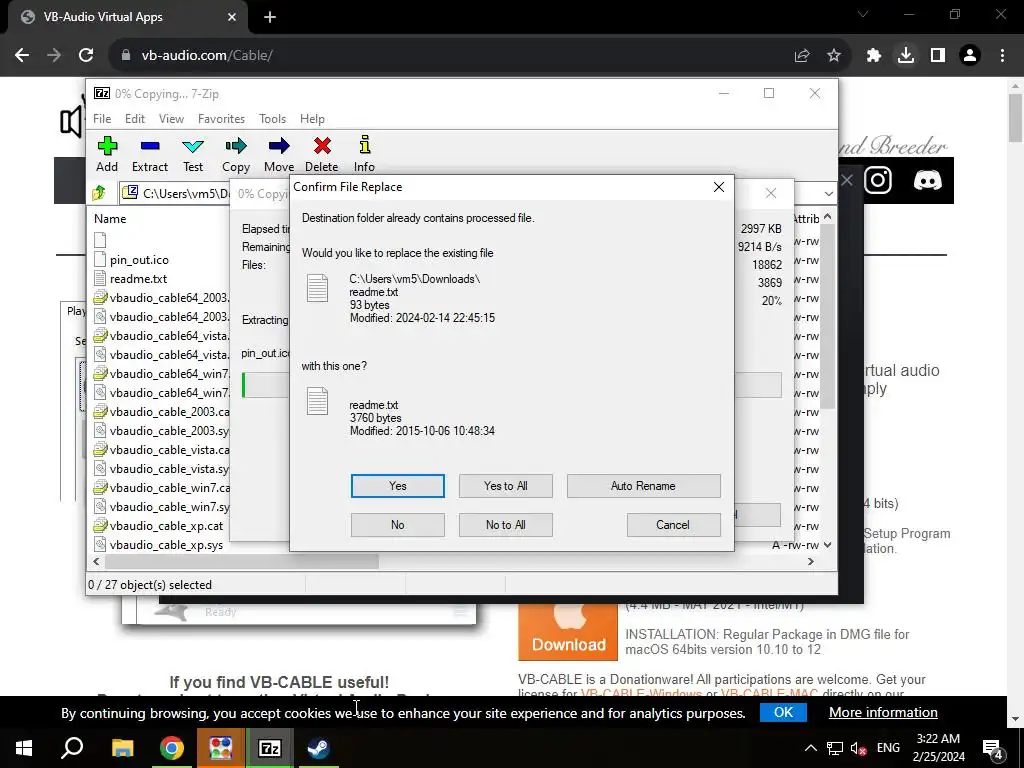Open the notification center icon
Image resolution: width=1024 pixels, height=768 pixels.
[x=992, y=748]
